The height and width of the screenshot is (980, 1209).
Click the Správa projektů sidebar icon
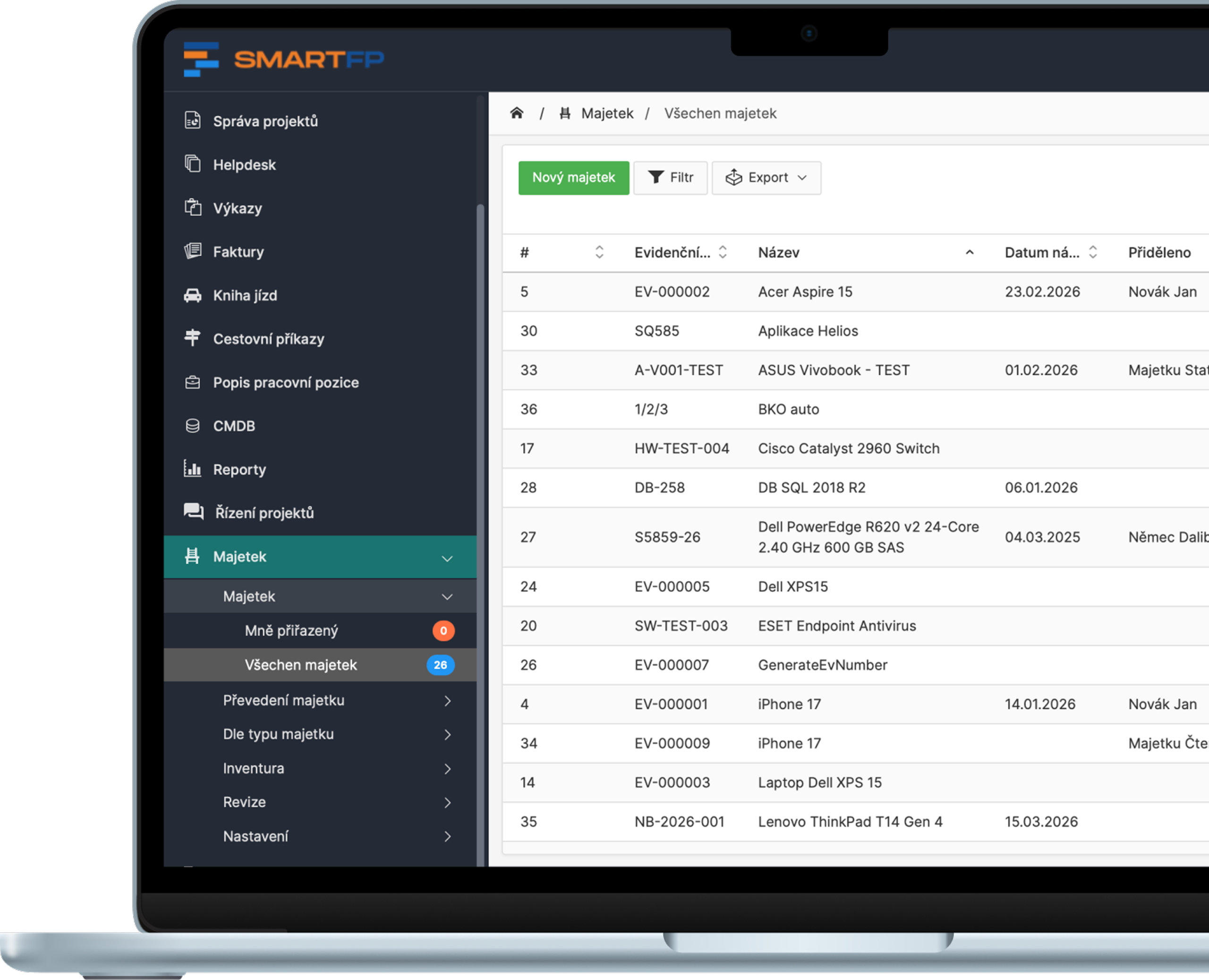[193, 121]
